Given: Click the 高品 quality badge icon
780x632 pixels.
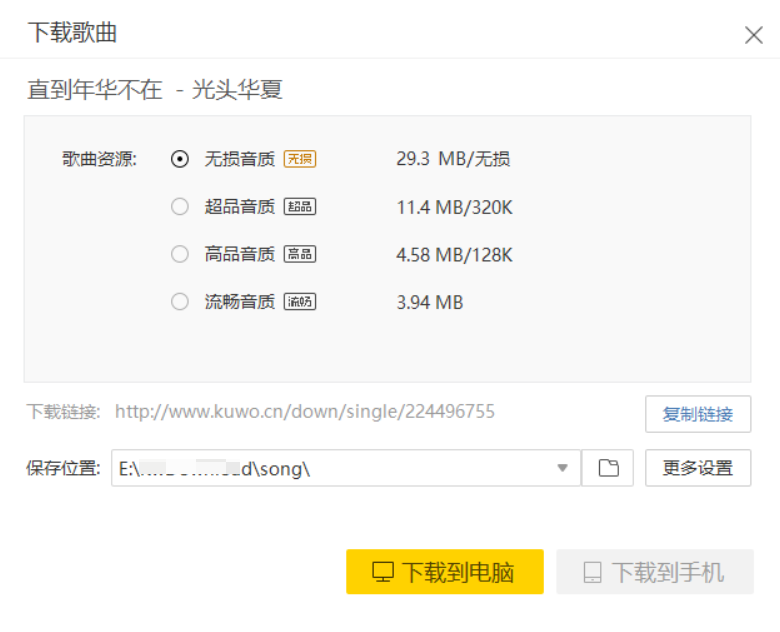Looking at the screenshot, I should click(300, 254).
